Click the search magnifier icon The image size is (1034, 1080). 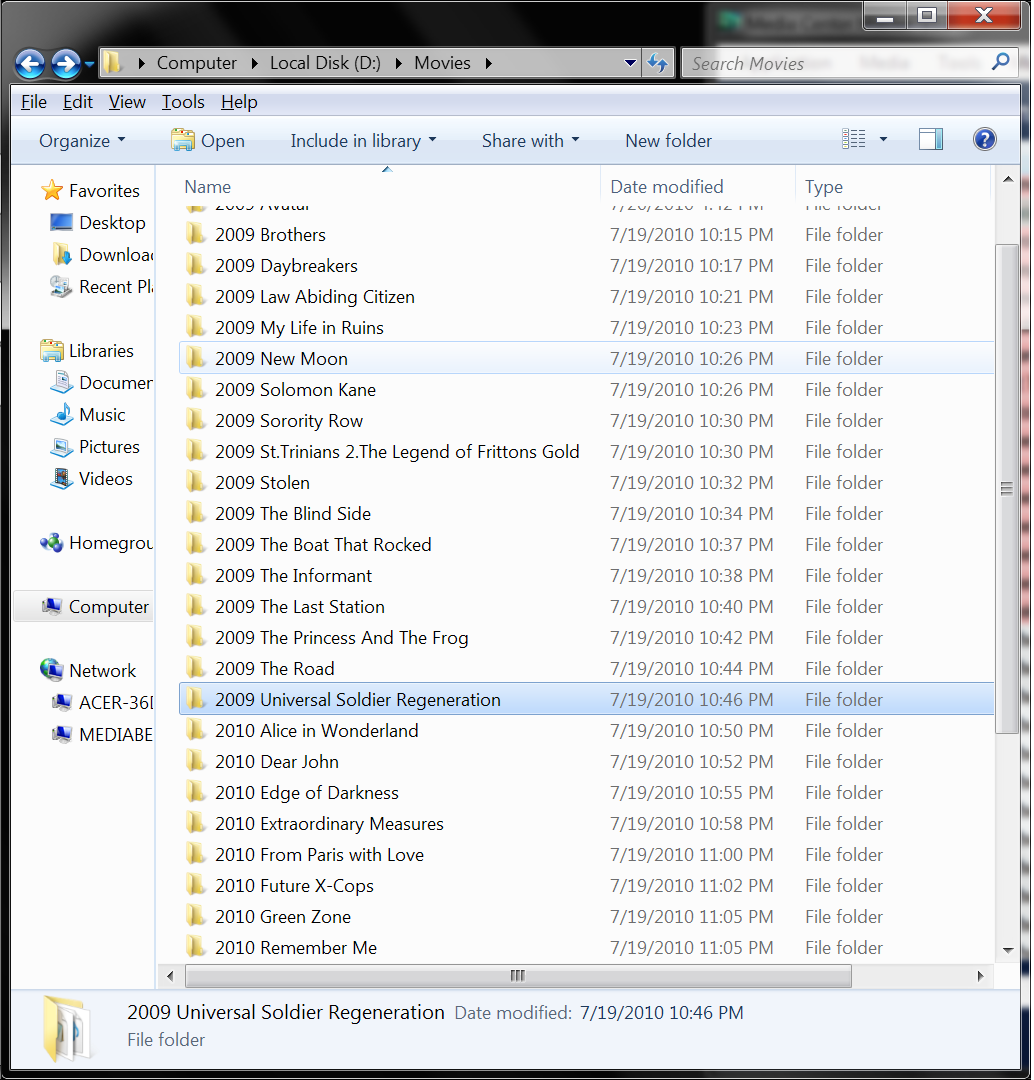[1000, 62]
